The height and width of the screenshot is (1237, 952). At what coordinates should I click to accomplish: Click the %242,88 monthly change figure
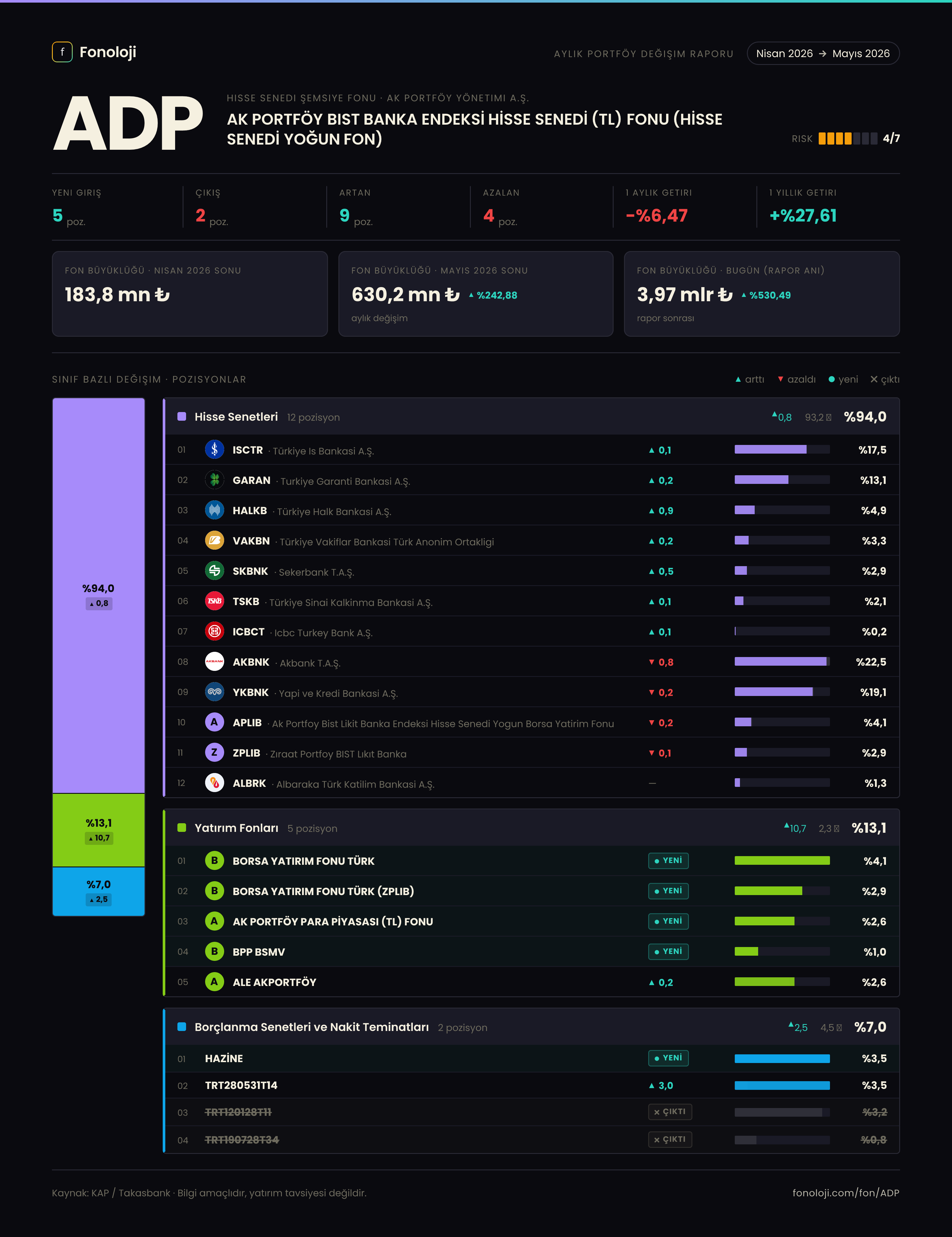pos(493,295)
